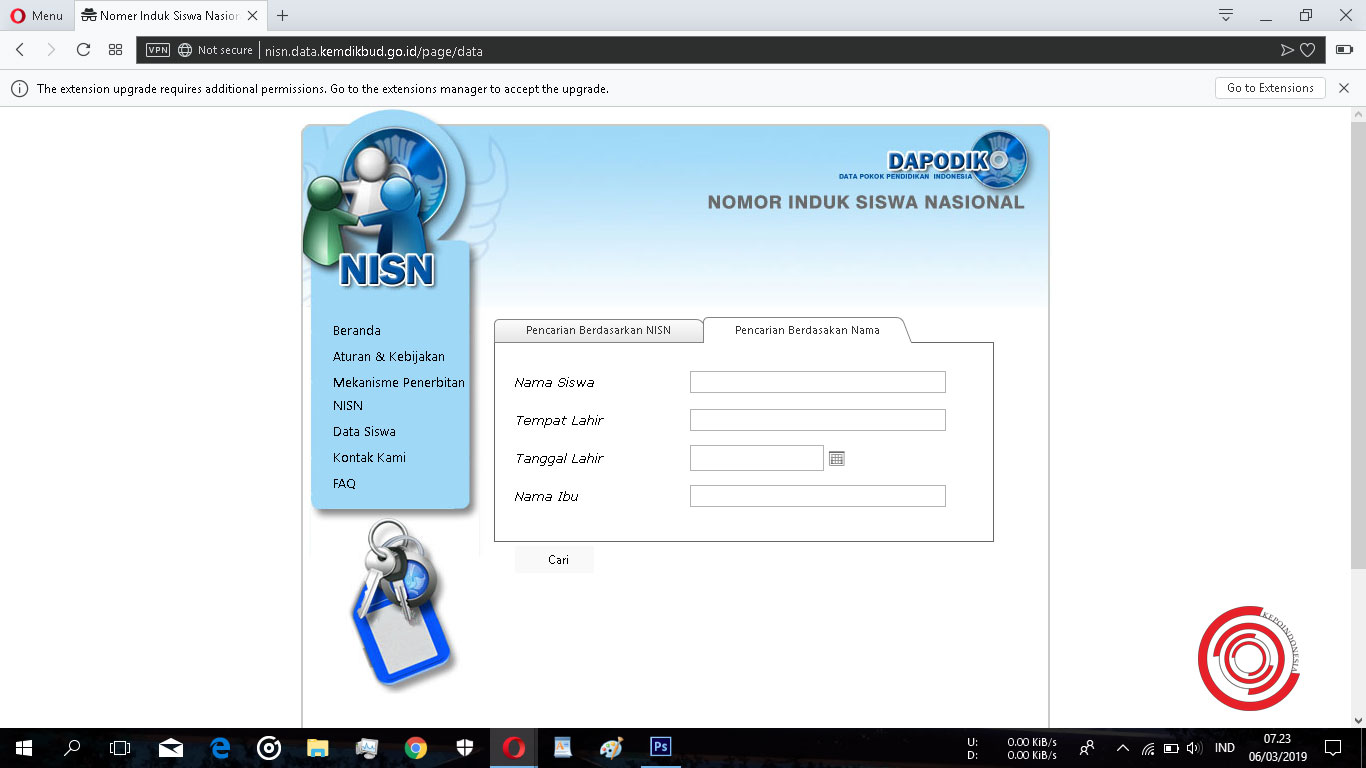Click the speaker icon in system tray
This screenshot has width=1366, height=768.
tap(1193, 747)
